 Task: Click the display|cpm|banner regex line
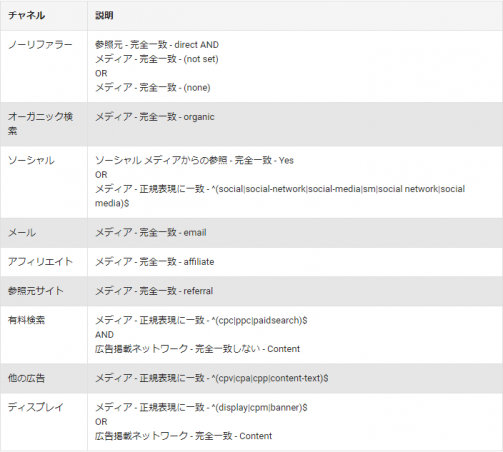point(201,407)
